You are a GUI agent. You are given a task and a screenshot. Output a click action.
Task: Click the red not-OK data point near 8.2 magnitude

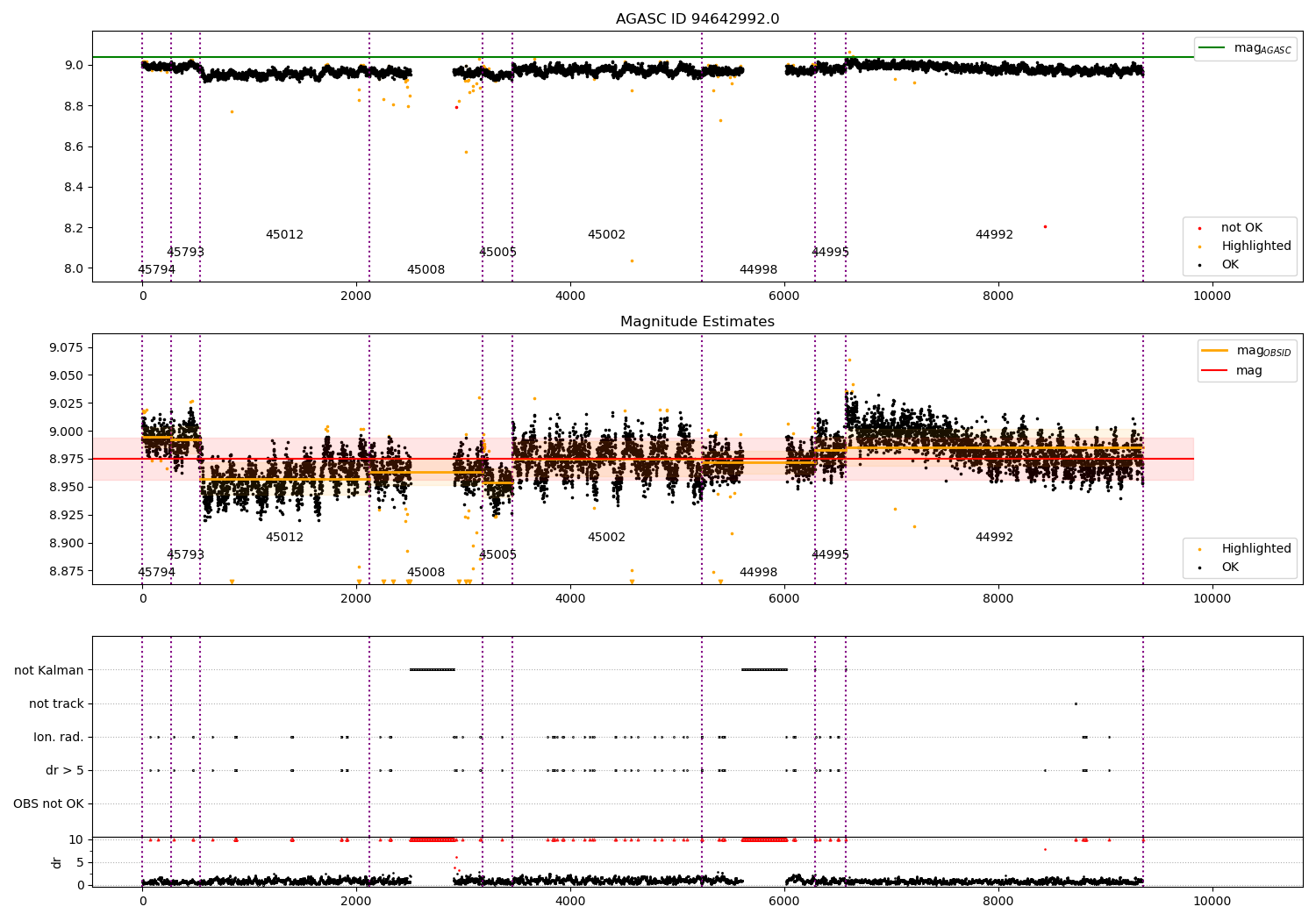[x=1045, y=226]
